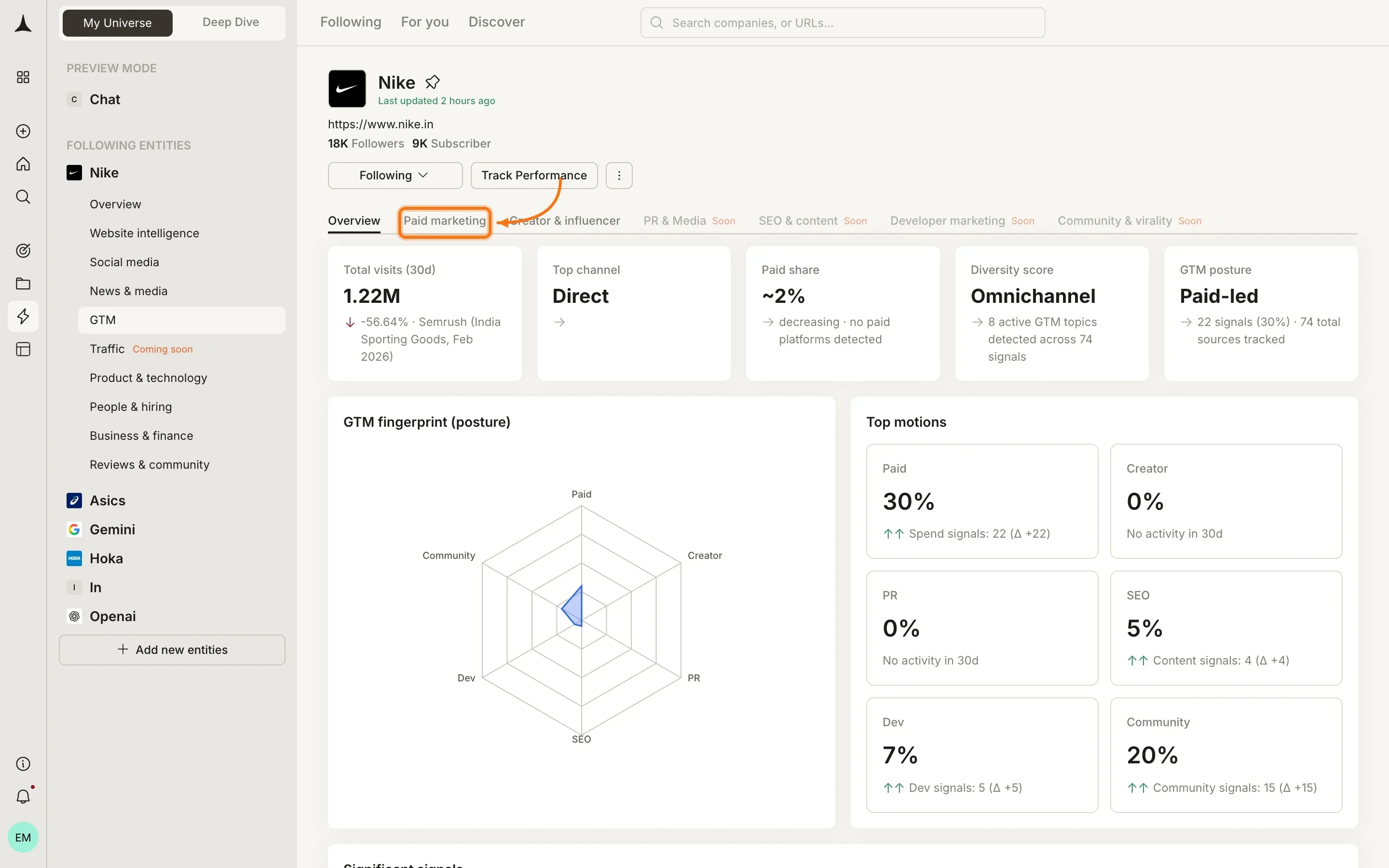This screenshot has height=868, width=1389.
Task: Open the Community 20% motion card
Action: pos(1226,755)
